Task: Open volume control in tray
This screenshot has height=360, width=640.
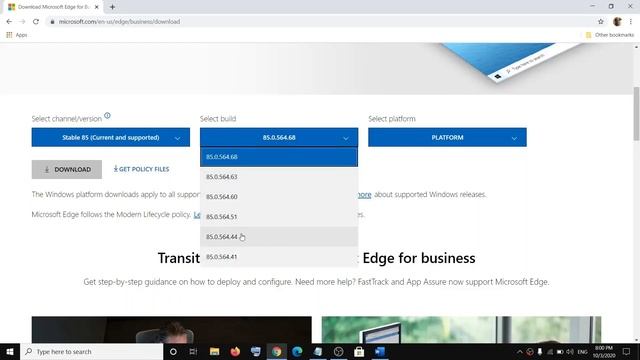Action: [570, 351]
